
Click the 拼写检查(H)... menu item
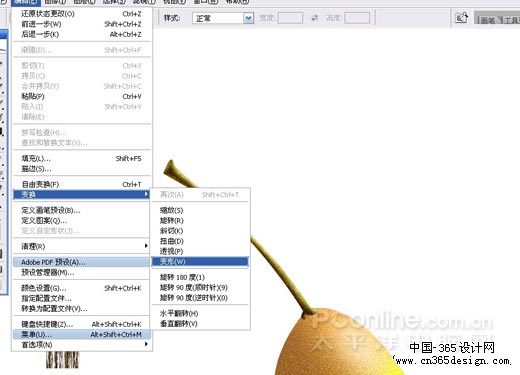click(82, 133)
